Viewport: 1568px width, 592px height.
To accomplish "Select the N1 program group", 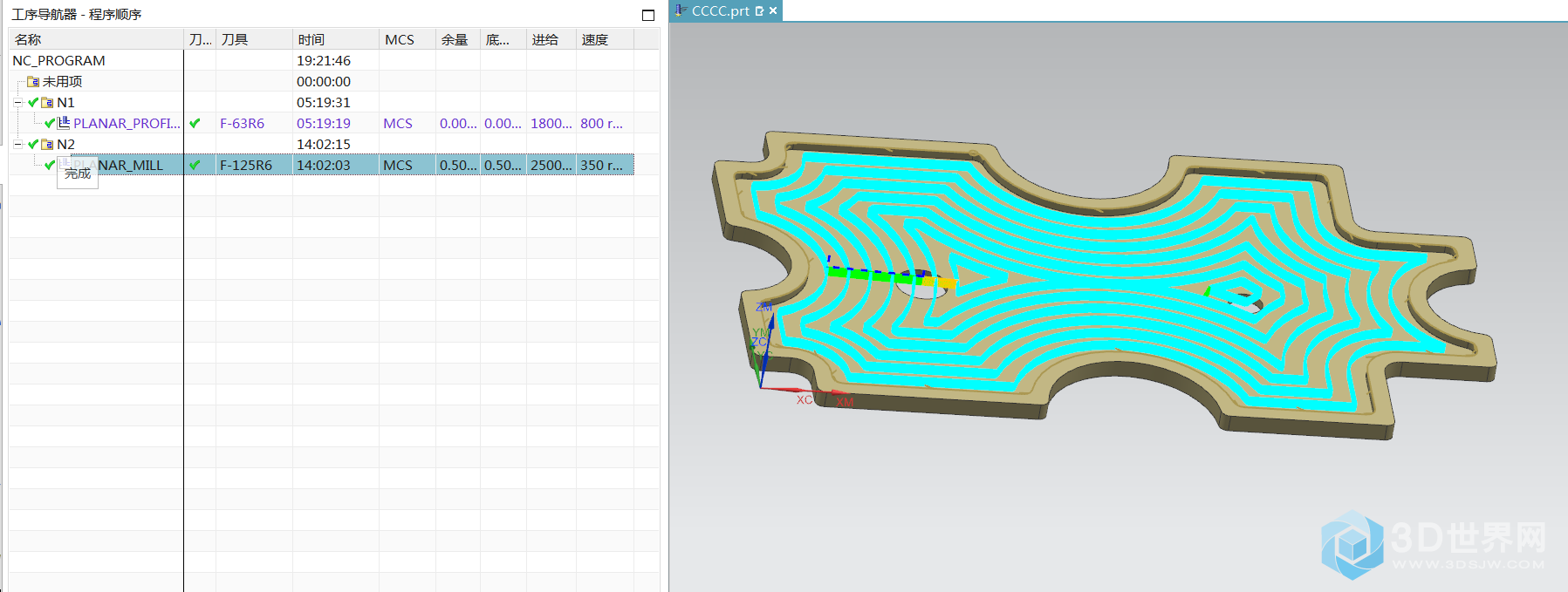I will (x=66, y=103).
